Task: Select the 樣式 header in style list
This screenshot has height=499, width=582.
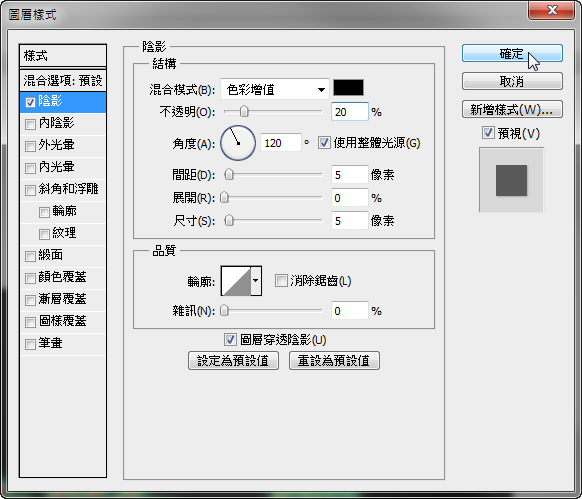Action: point(63,56)
